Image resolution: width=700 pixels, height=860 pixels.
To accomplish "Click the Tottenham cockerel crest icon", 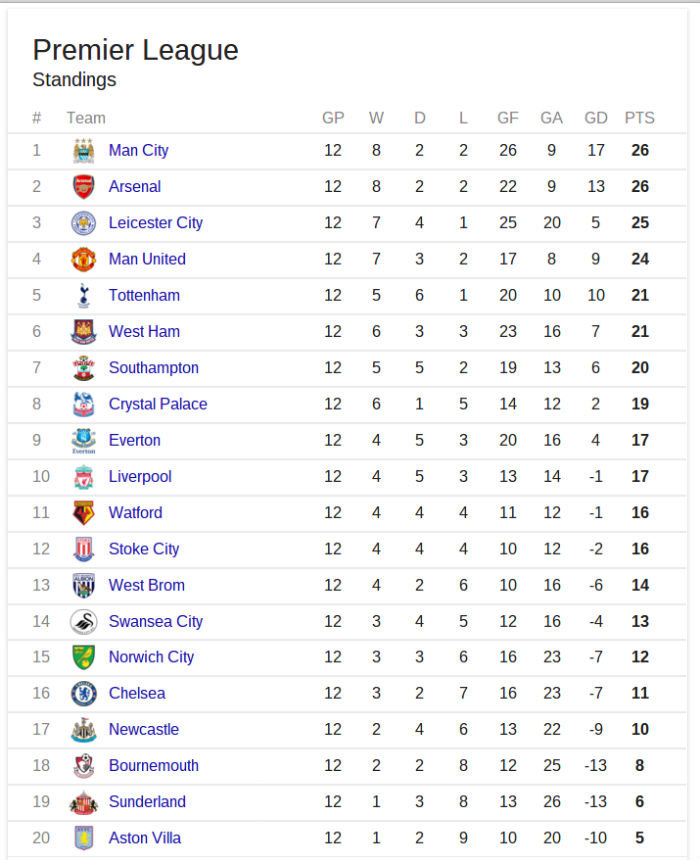I will tap(83, 295).
